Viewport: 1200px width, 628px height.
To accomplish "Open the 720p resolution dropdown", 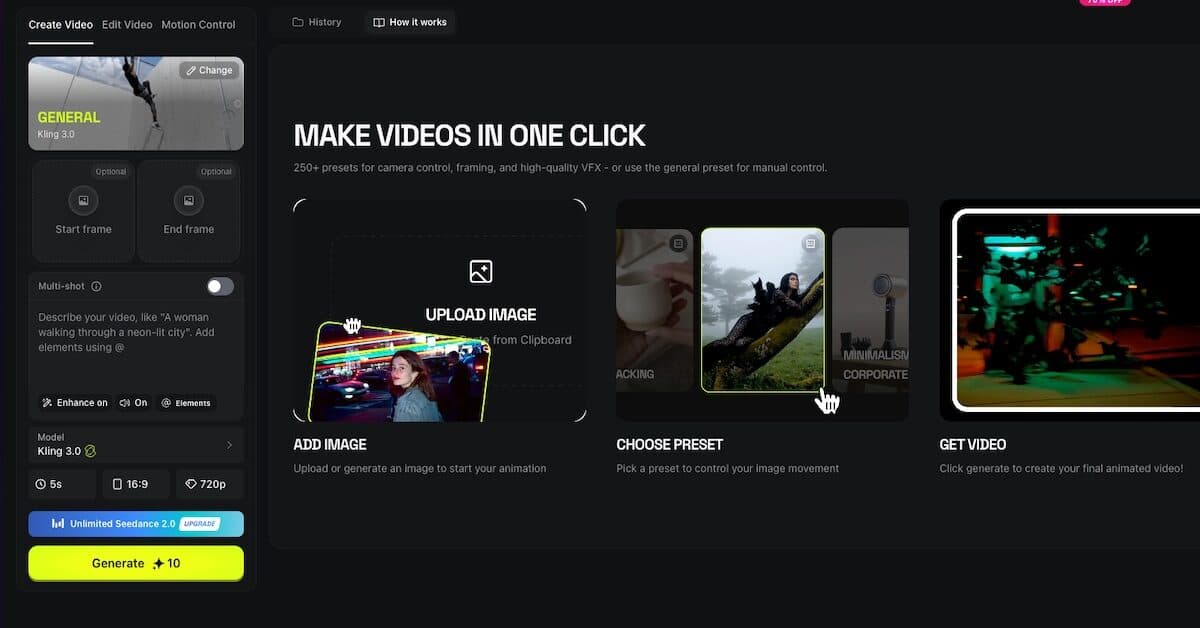I will (209, 484).
